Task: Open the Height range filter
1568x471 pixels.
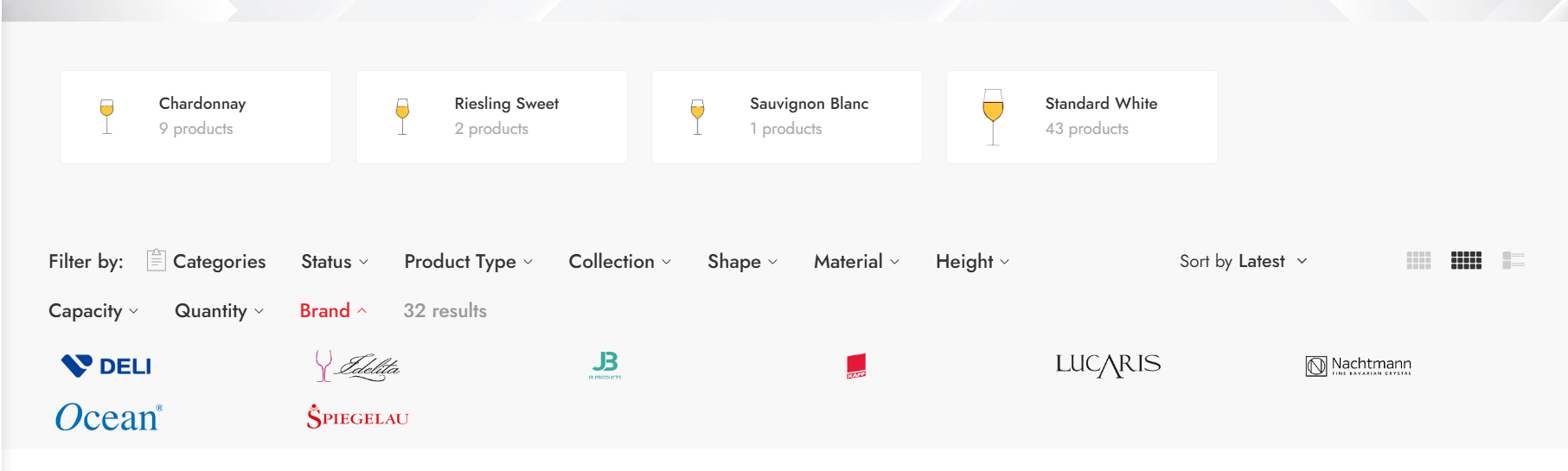Action: [x=972, y=261]
